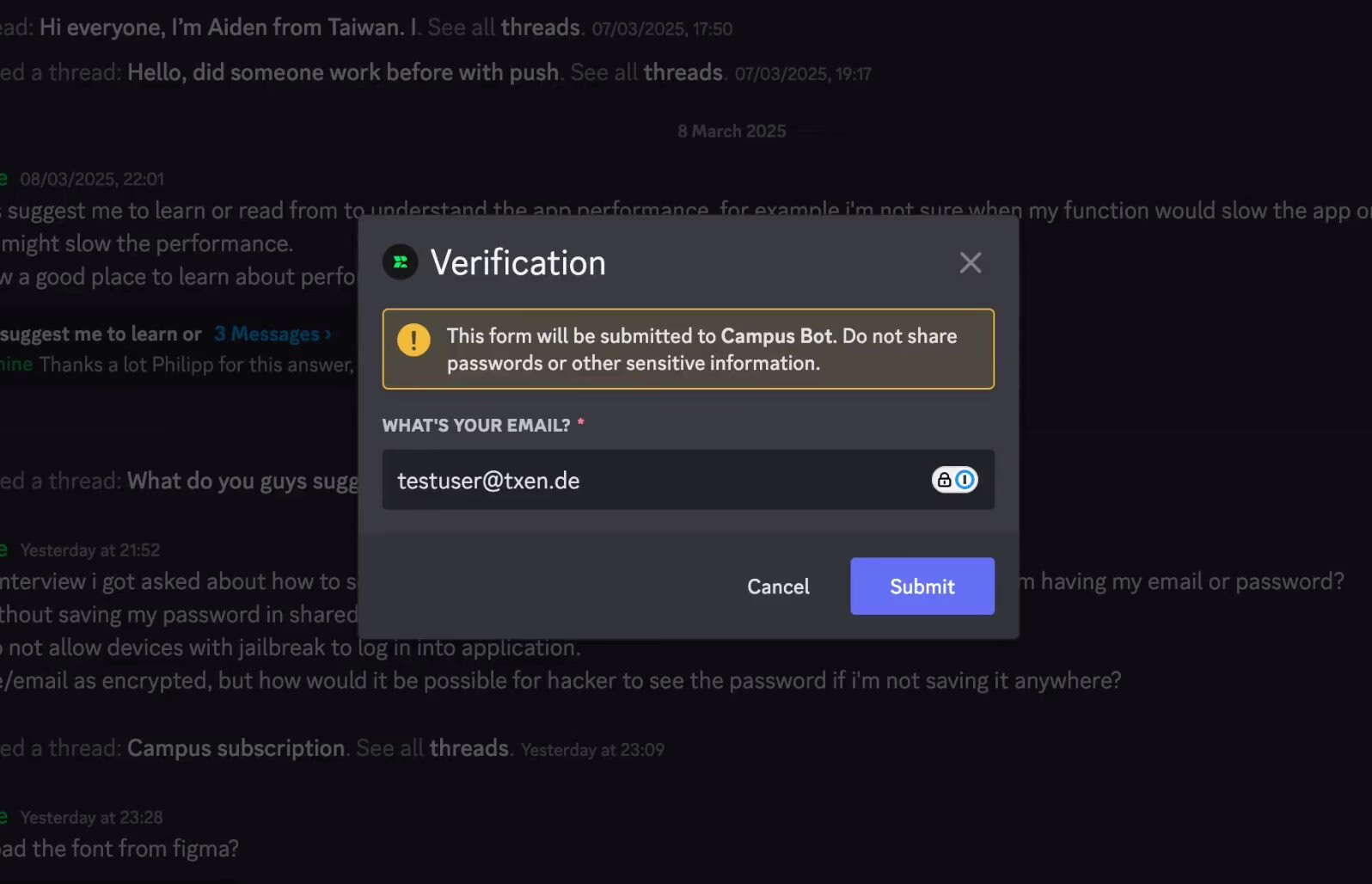Open the threads link after the Aiden from Taiwan thread
This screenshot has width=1372, height=884.
541,28
